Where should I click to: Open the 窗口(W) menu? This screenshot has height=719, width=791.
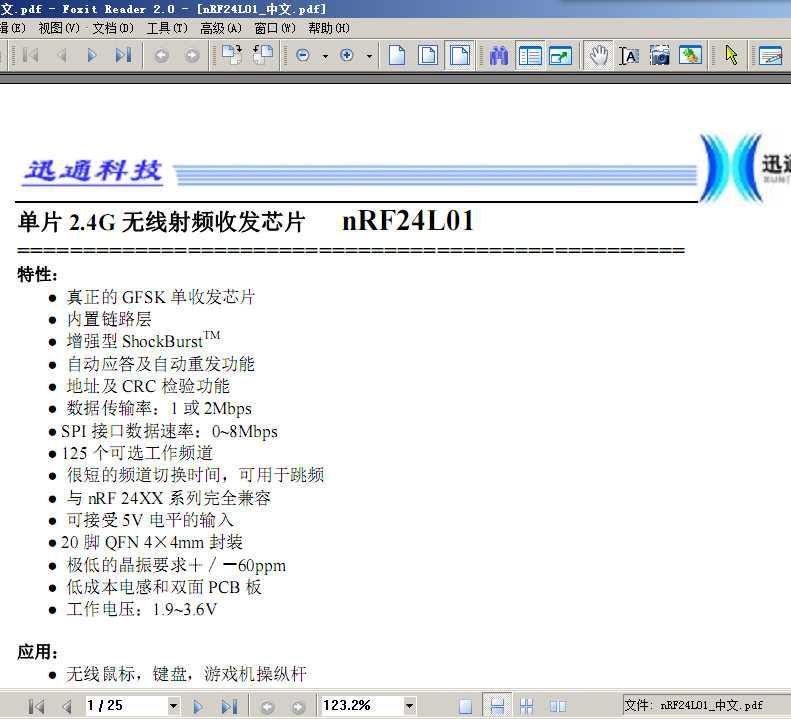coord(275,28)
